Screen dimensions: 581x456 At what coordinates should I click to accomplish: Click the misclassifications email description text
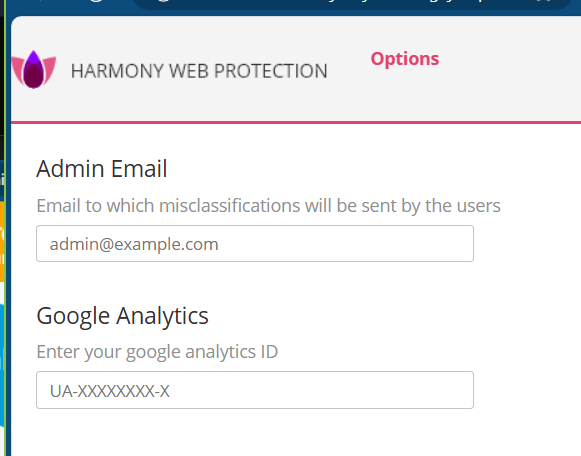click(x=268, y=206)
